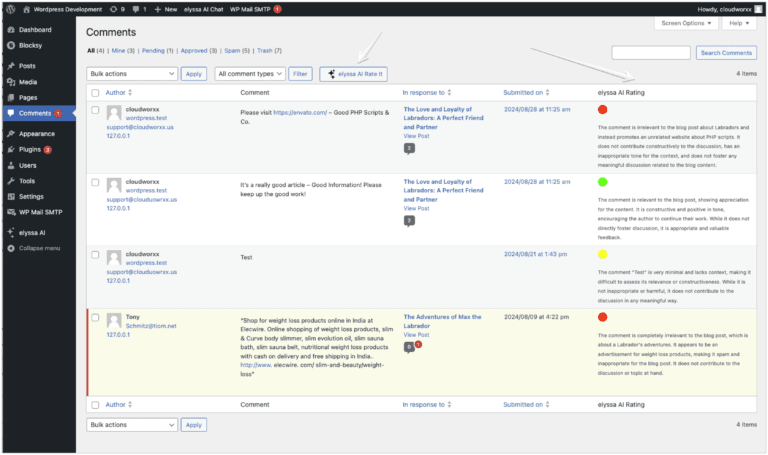Click the Comments icon in sidebar
The height and width of the screenshot is (455, 768).
tap(11, 113)
